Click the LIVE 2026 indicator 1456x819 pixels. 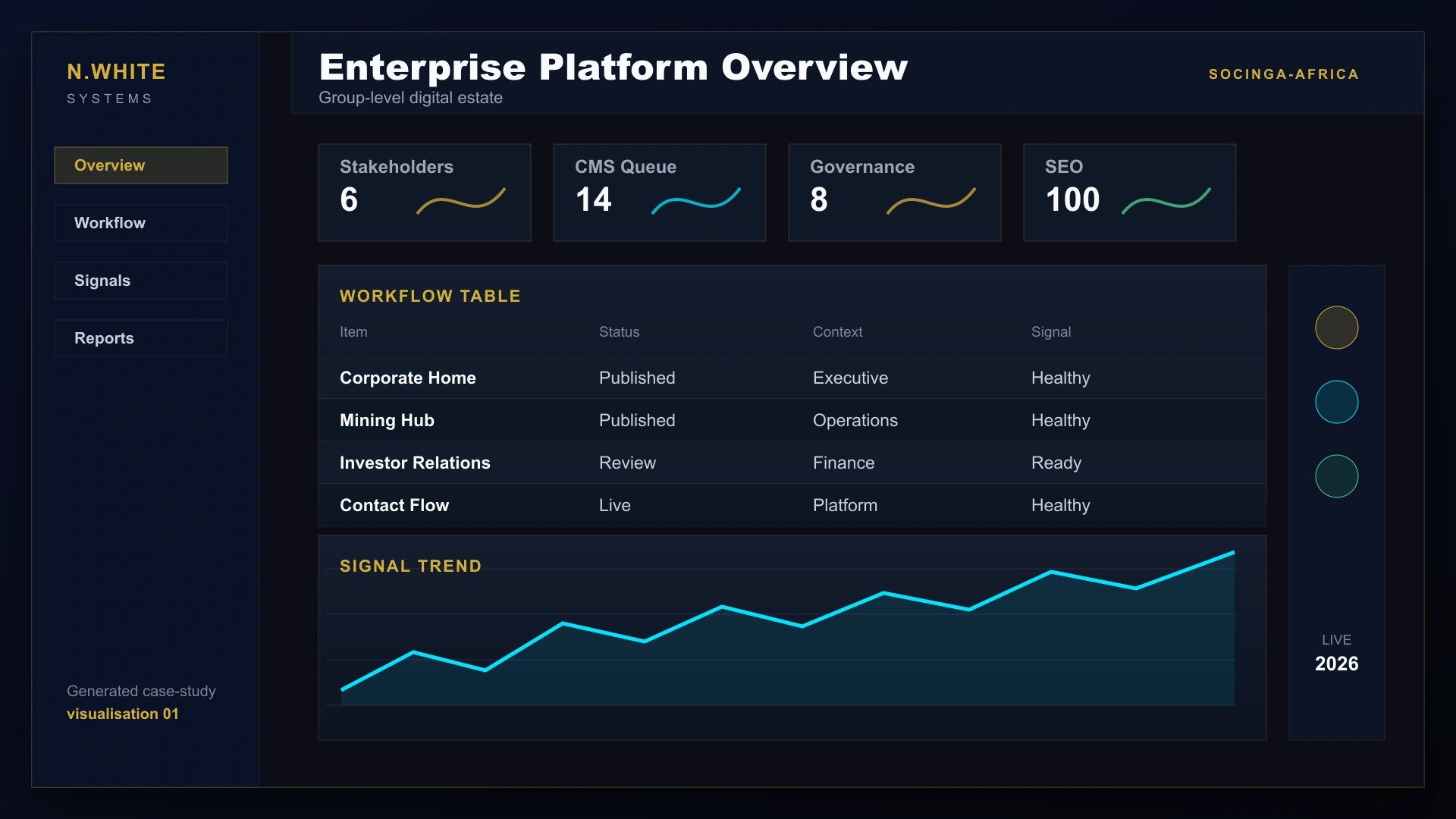[1337, 653]
